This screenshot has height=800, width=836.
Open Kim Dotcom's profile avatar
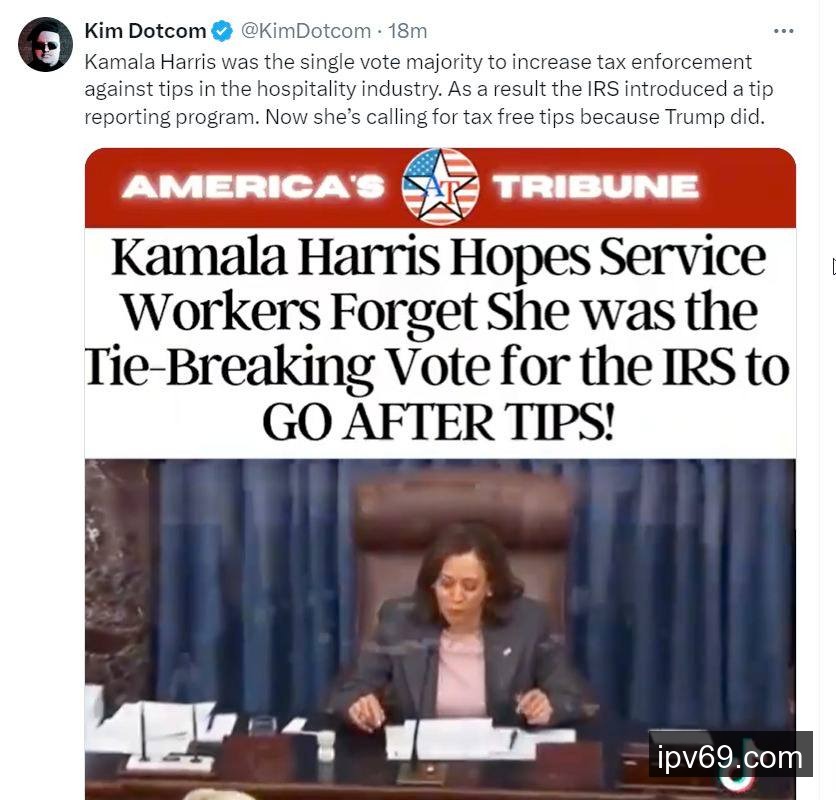(x=45, y=45)
